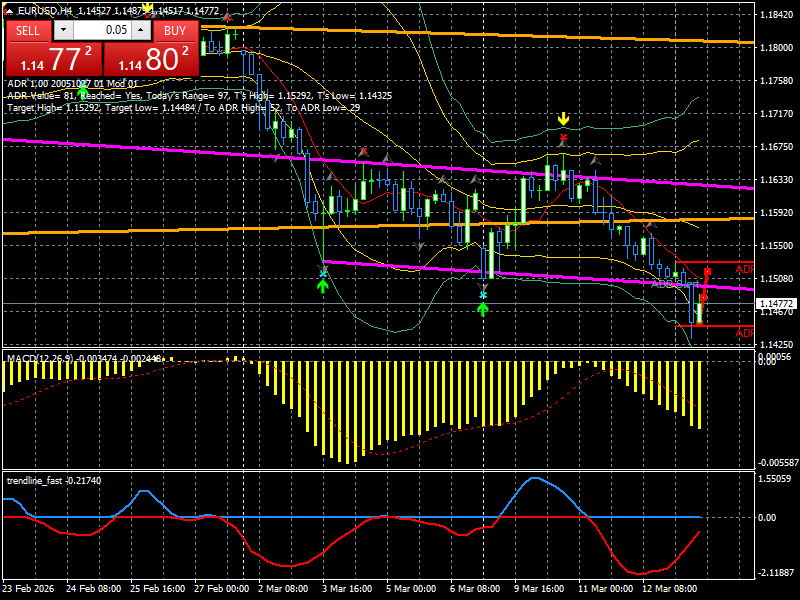This screenshot has width=800, height=600.
Task: Click MACD scale value 0.00056
Action: click(x=774, y=356)
